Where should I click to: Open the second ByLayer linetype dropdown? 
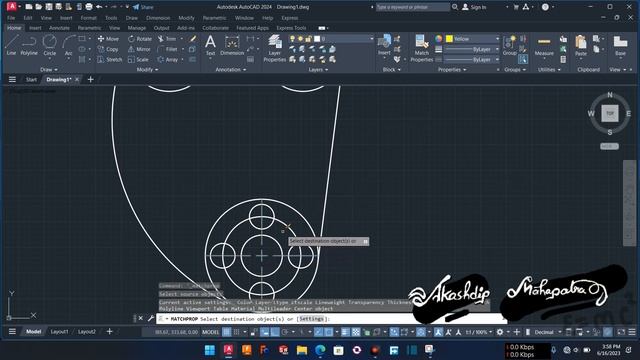point(472,60)
